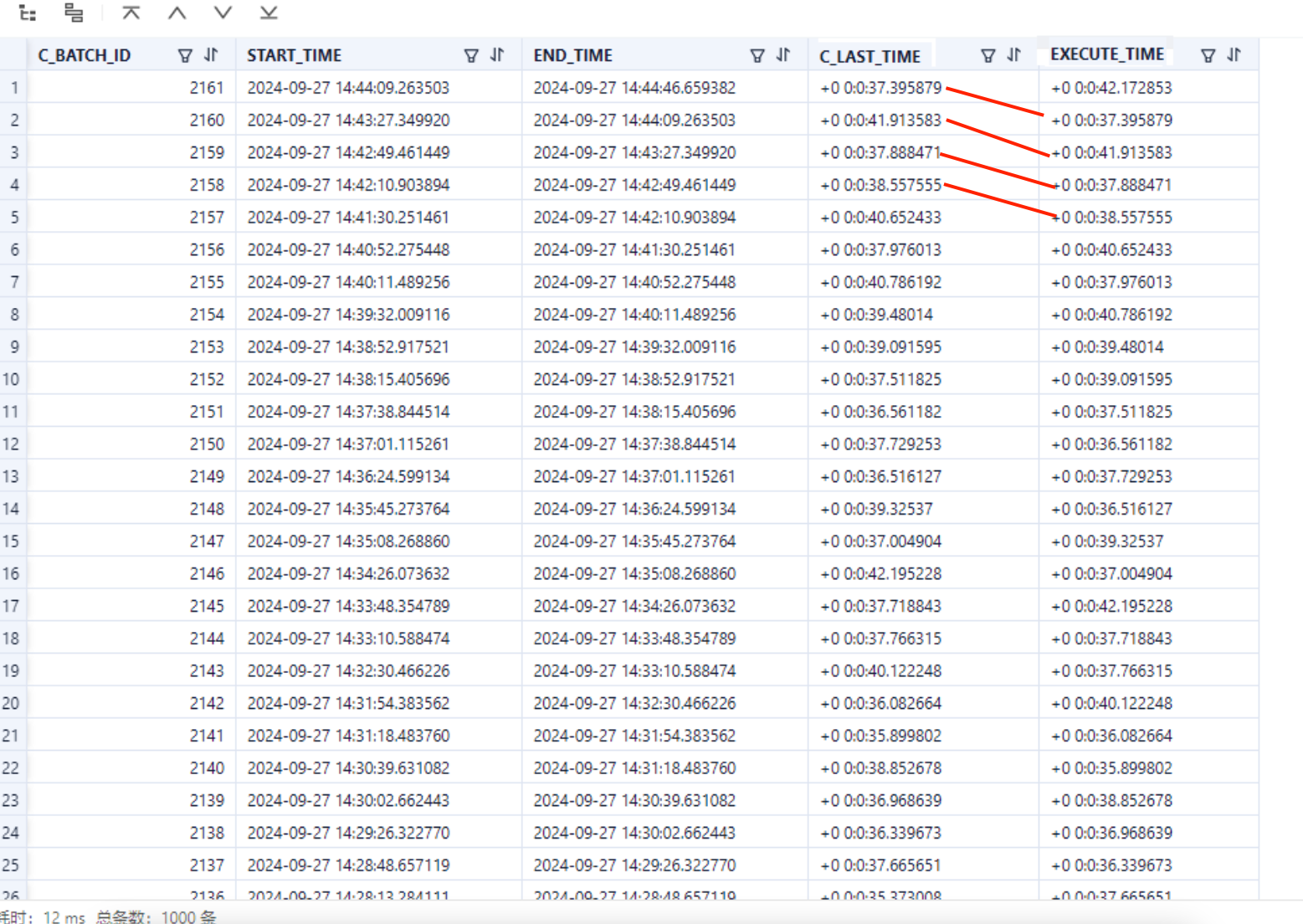The width and height of the screenshot is (1303, 924).
Task: Select the START_TIME column header
Action: 295,55
